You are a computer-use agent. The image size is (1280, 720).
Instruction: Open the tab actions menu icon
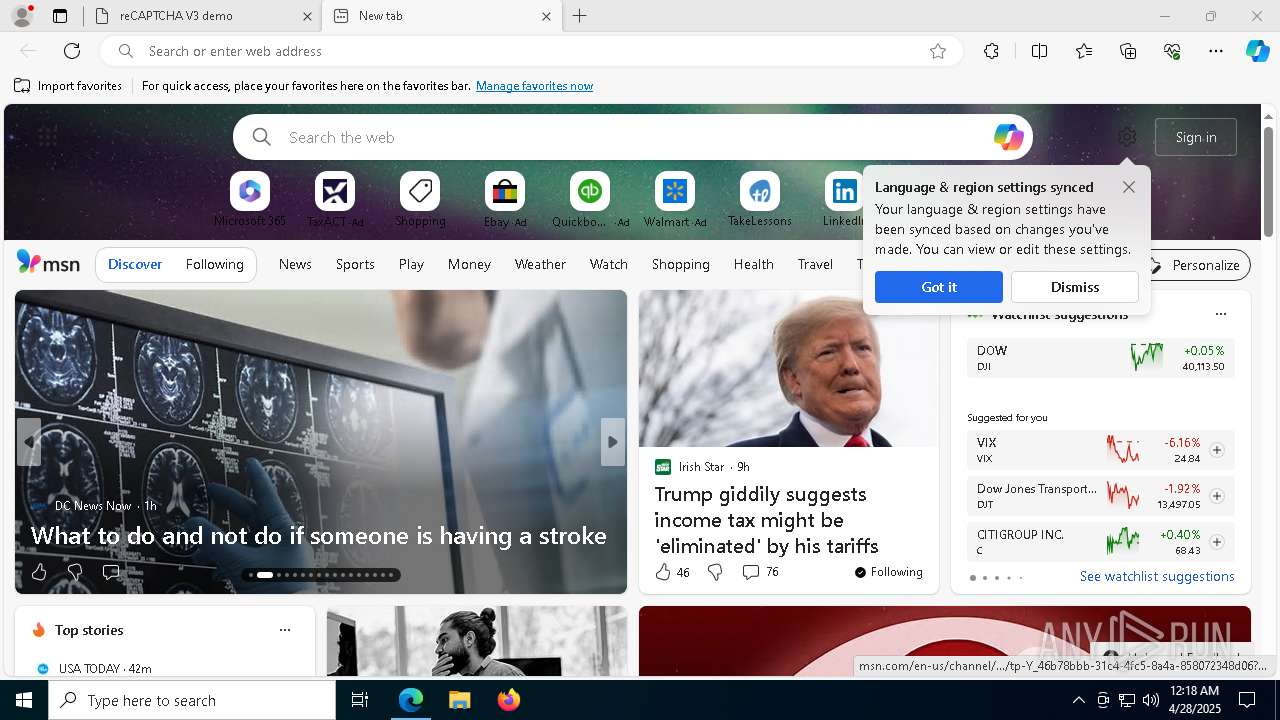coord(60,16)
